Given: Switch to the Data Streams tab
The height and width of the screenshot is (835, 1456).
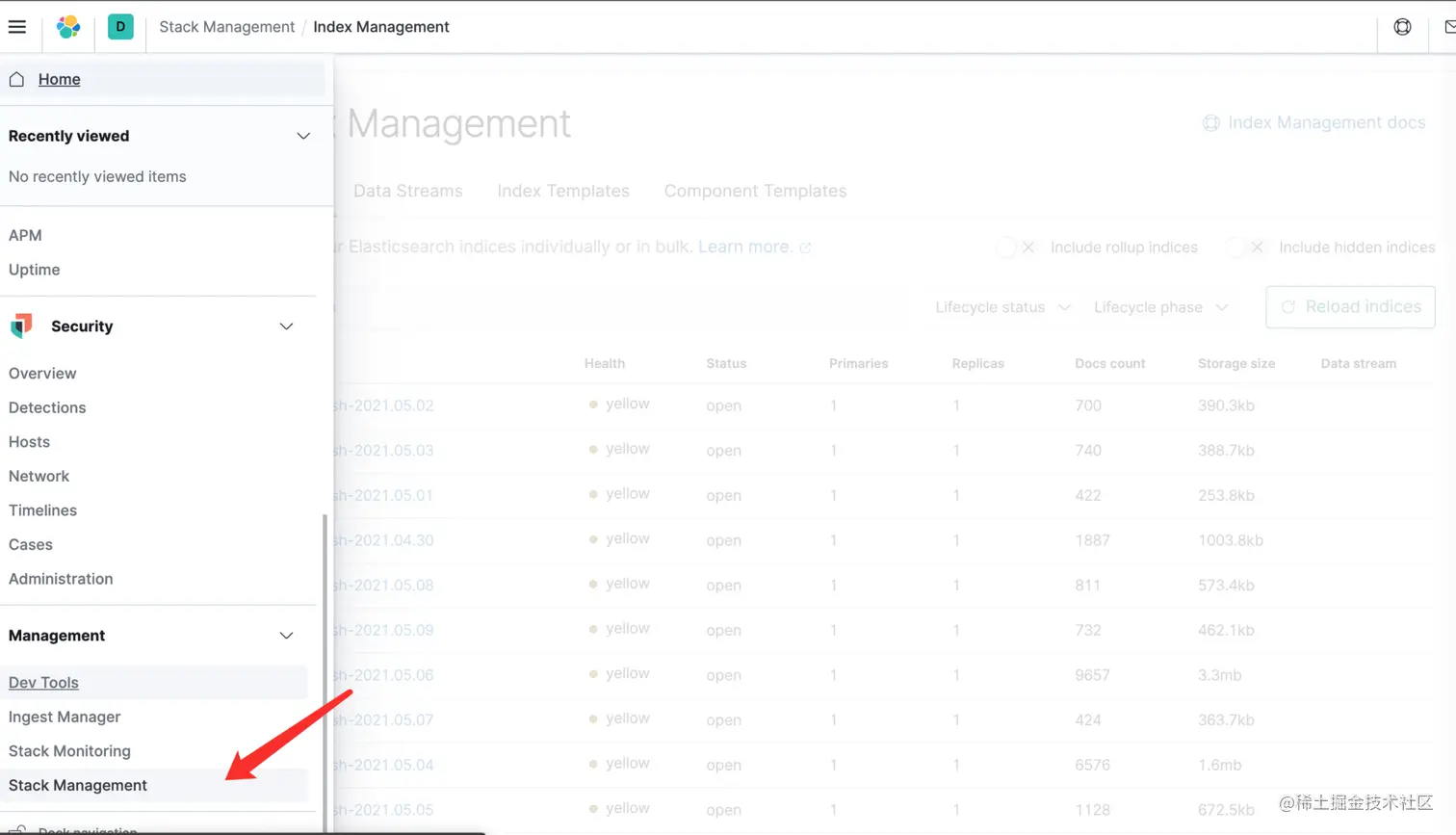Looking at the screenshot, I should (407, 191).
